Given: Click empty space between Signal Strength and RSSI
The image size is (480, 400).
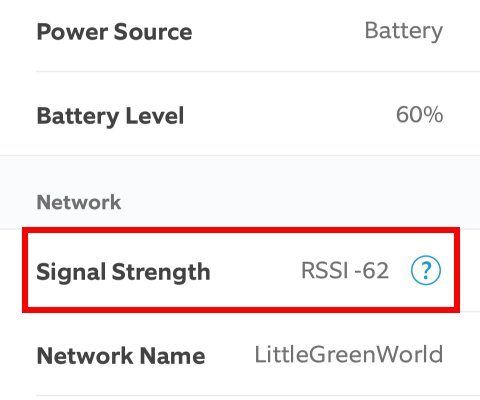Looking at the screenshot, I should 256,271.
